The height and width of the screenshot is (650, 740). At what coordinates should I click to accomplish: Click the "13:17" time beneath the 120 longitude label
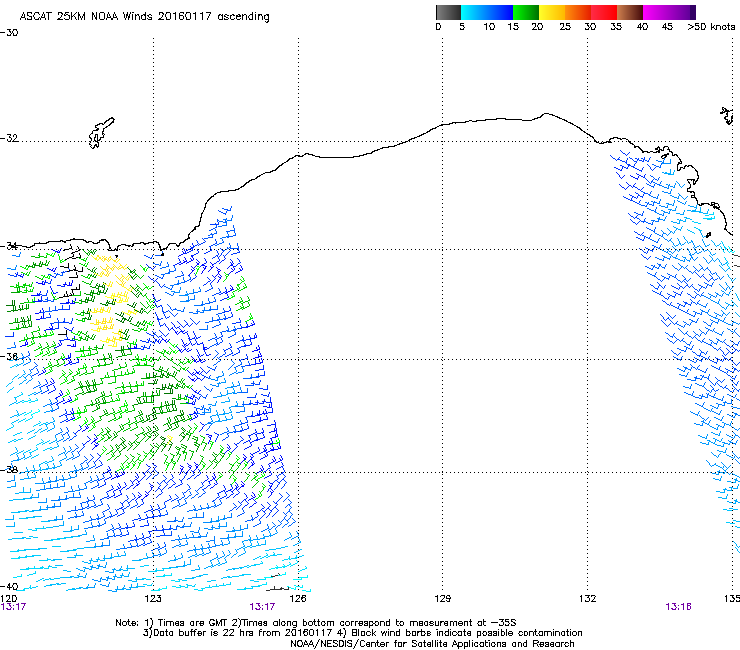[x=13, y=607]
